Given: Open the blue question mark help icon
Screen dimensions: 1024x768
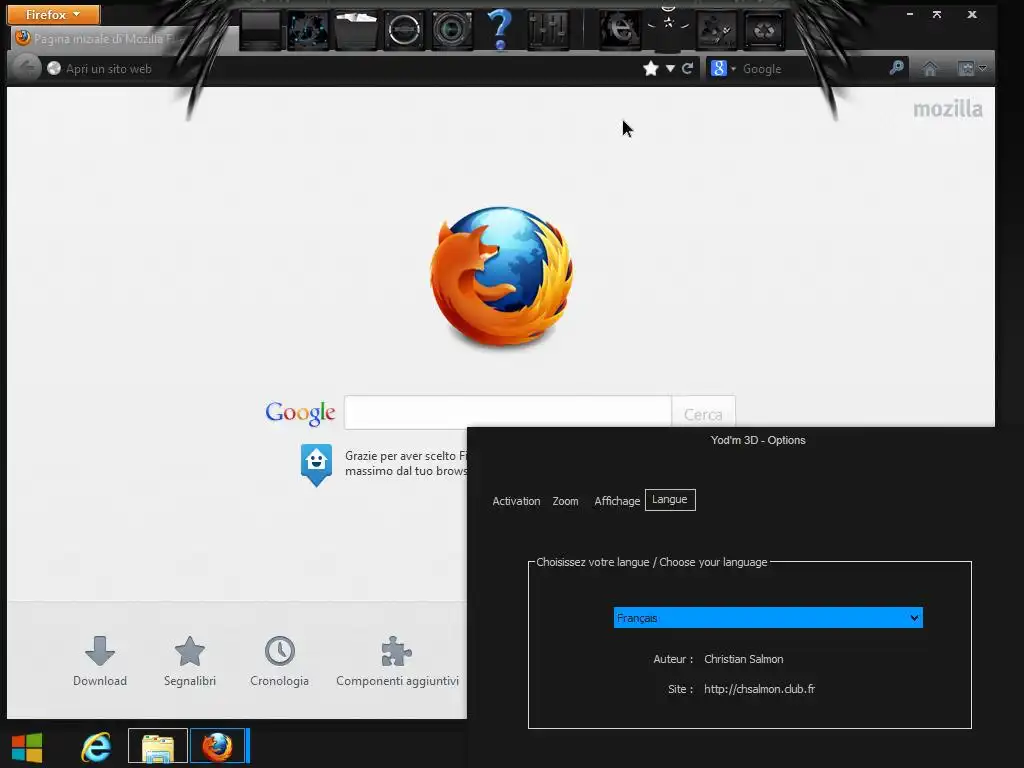Looking at the screenshot, I should [x=500, y=30].
